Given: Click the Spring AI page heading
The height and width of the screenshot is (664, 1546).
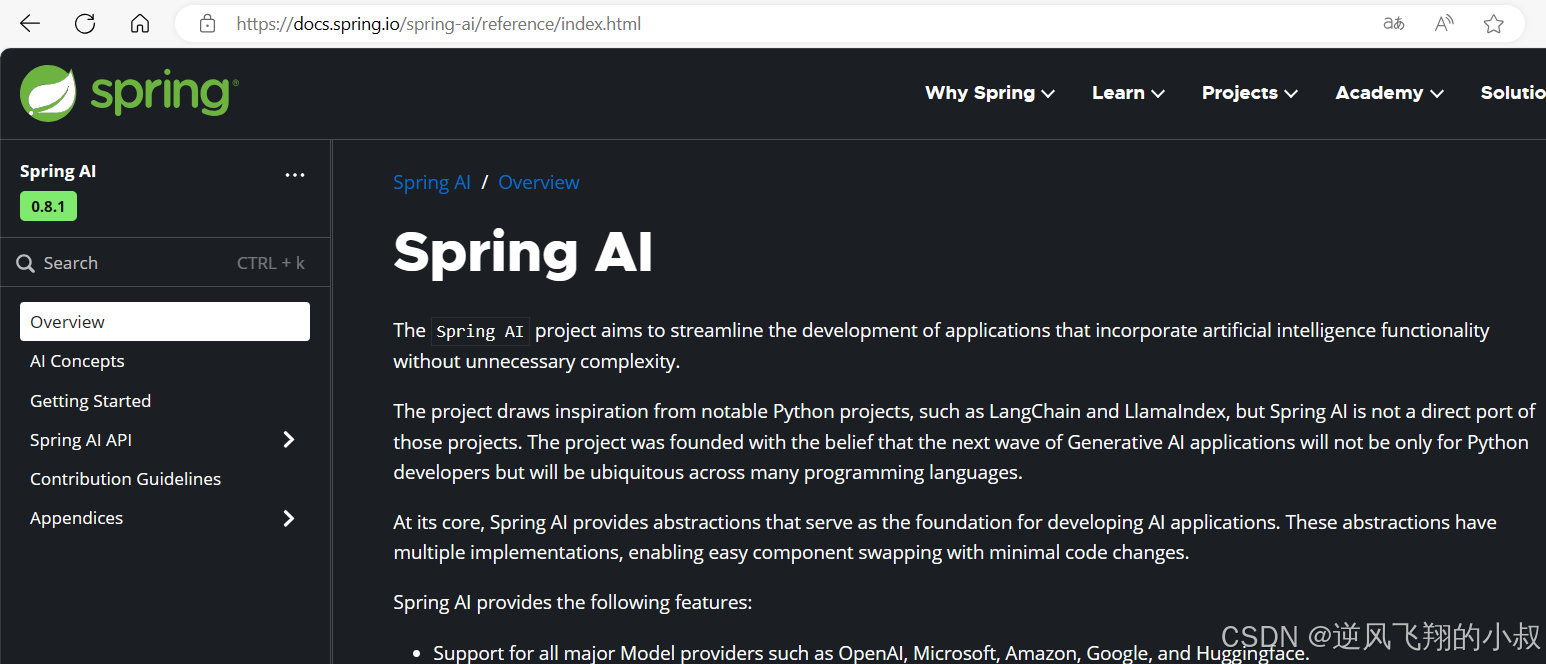Looking at the screenshot, I should (523, 252).
